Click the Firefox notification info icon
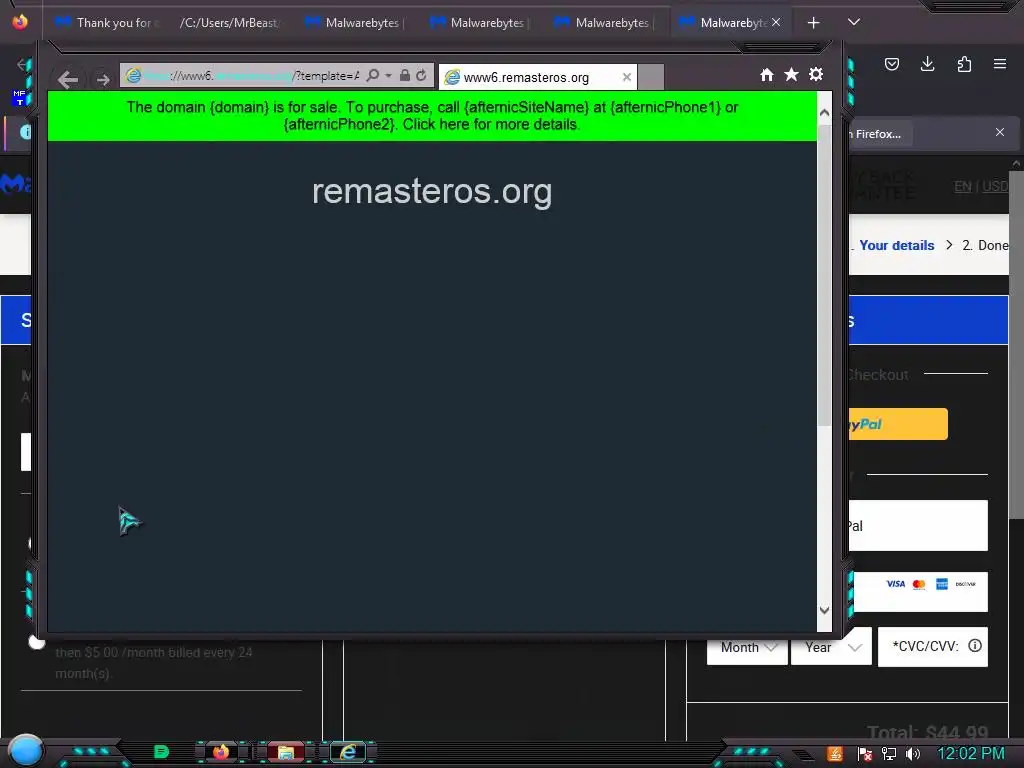The height and width of the screenshot is (768, 1024). pos(25,133)
